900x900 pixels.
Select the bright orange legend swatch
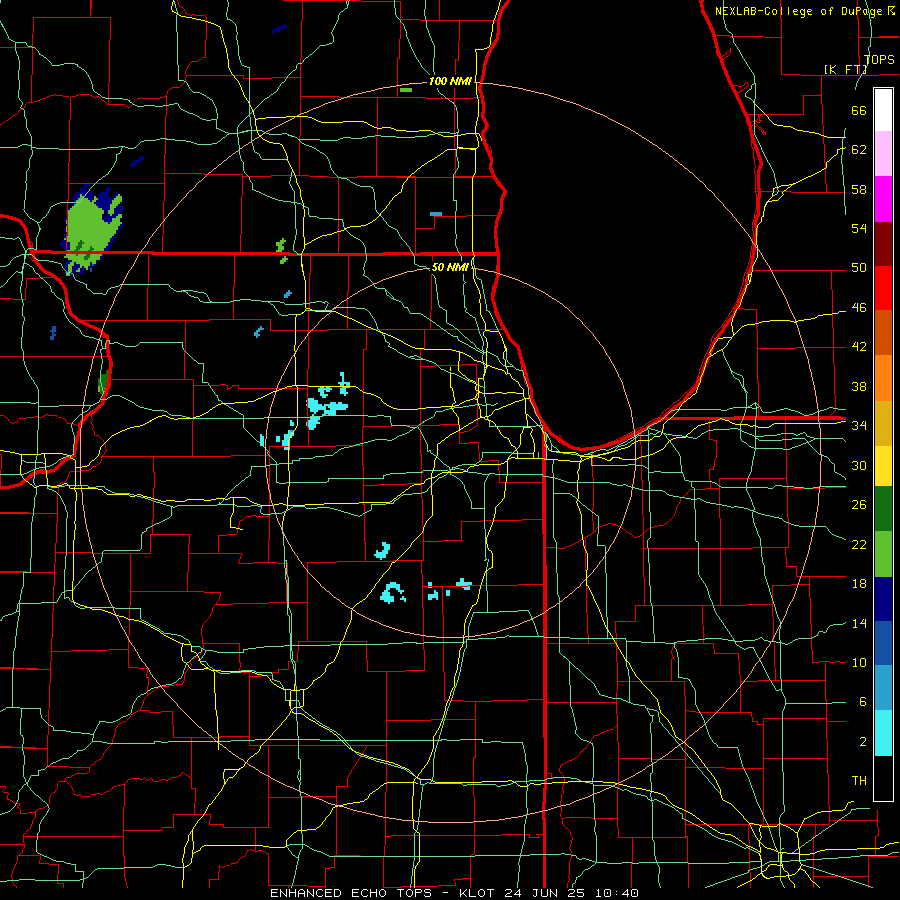pos(883,377)
